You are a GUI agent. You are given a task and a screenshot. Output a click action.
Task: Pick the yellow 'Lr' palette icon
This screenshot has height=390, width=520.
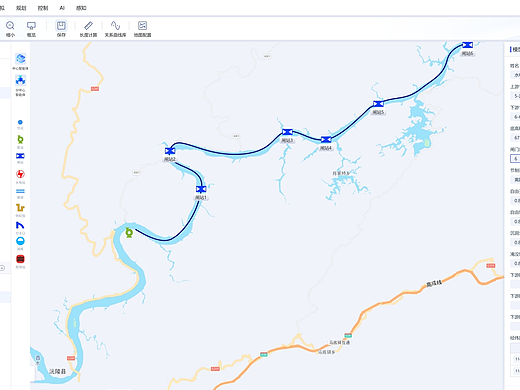tap(20, 208)
